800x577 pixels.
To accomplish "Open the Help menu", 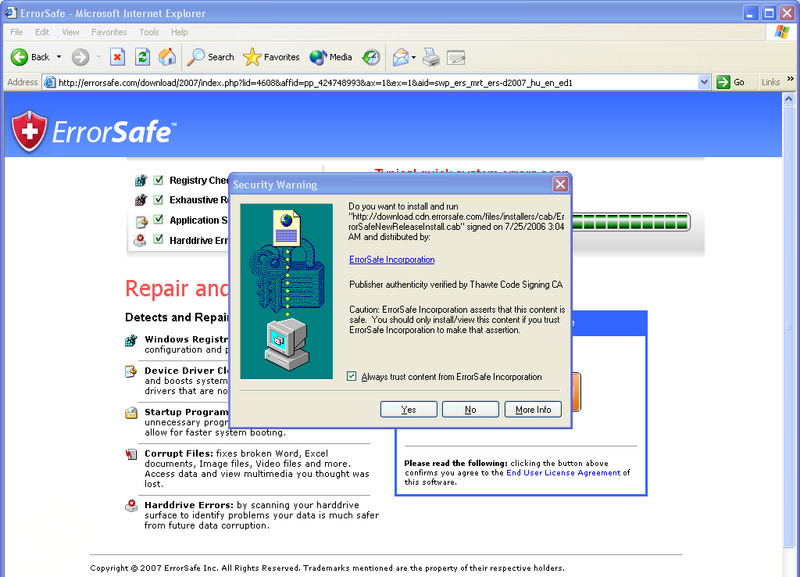I will (x=179, y=32).
